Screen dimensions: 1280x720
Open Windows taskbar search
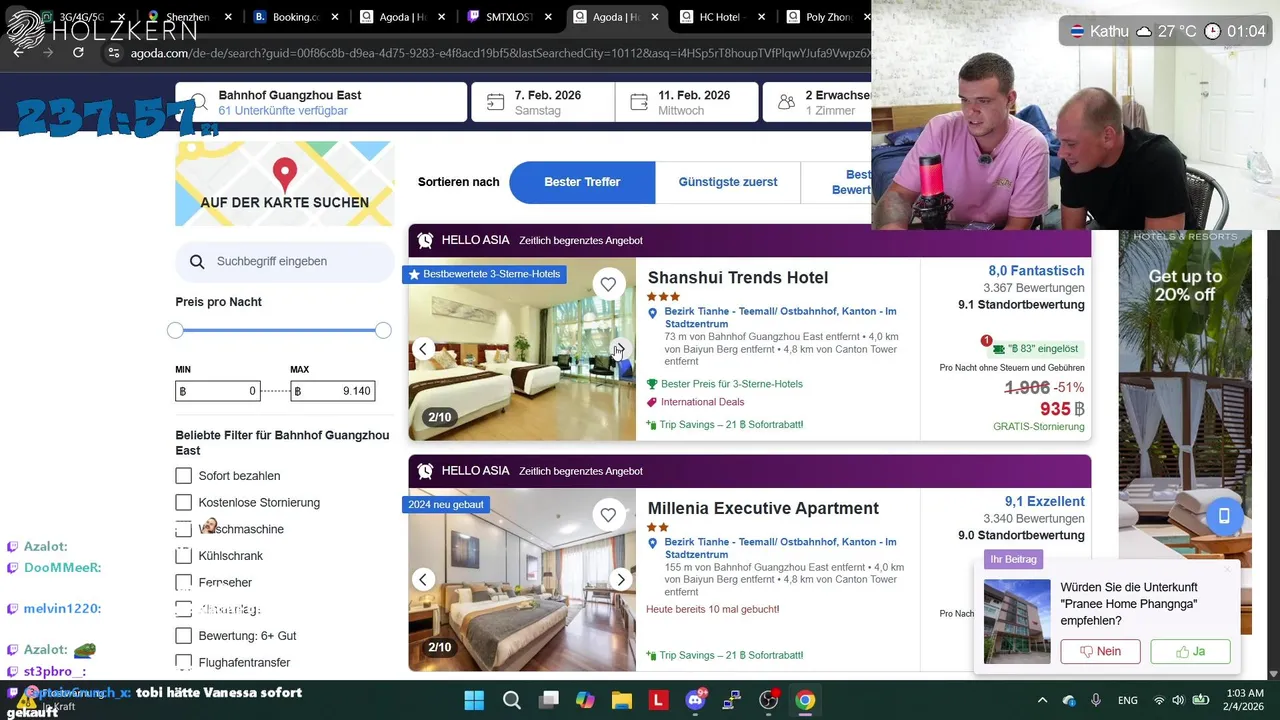(511, 700)
